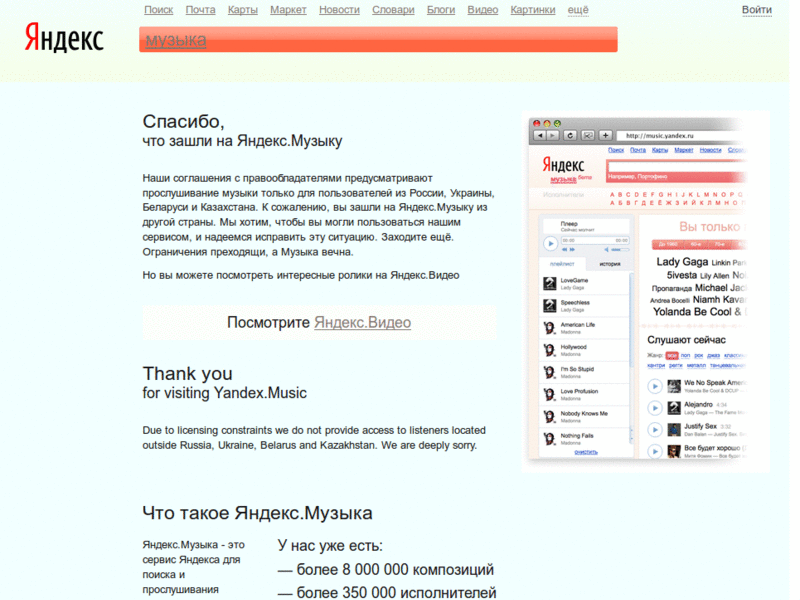Click the Яндекс logo
Image resolution: width=800 pixels, height=600 pixels.
pos(64,37)
